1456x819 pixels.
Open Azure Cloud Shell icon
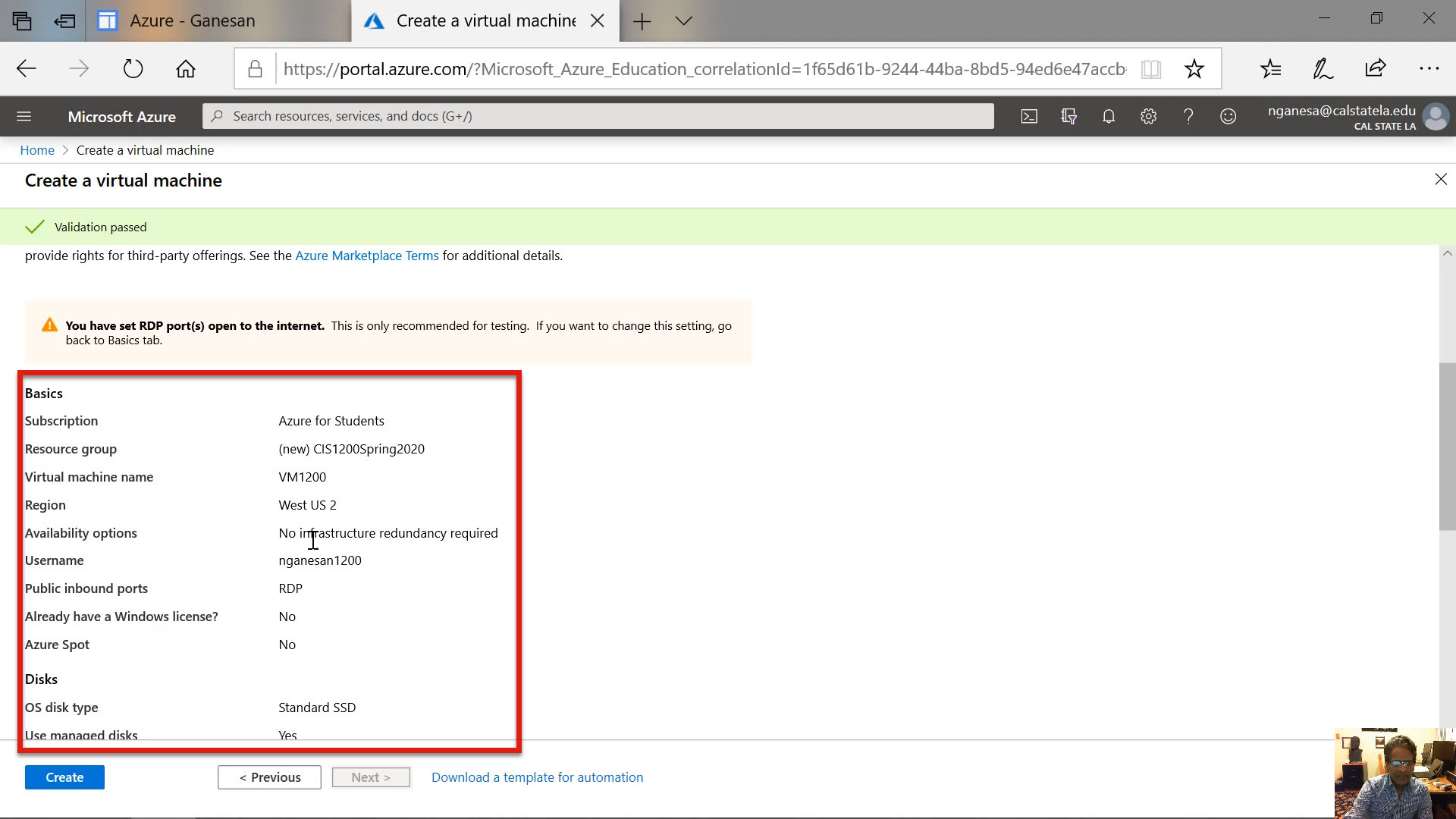click(1029, 116)
